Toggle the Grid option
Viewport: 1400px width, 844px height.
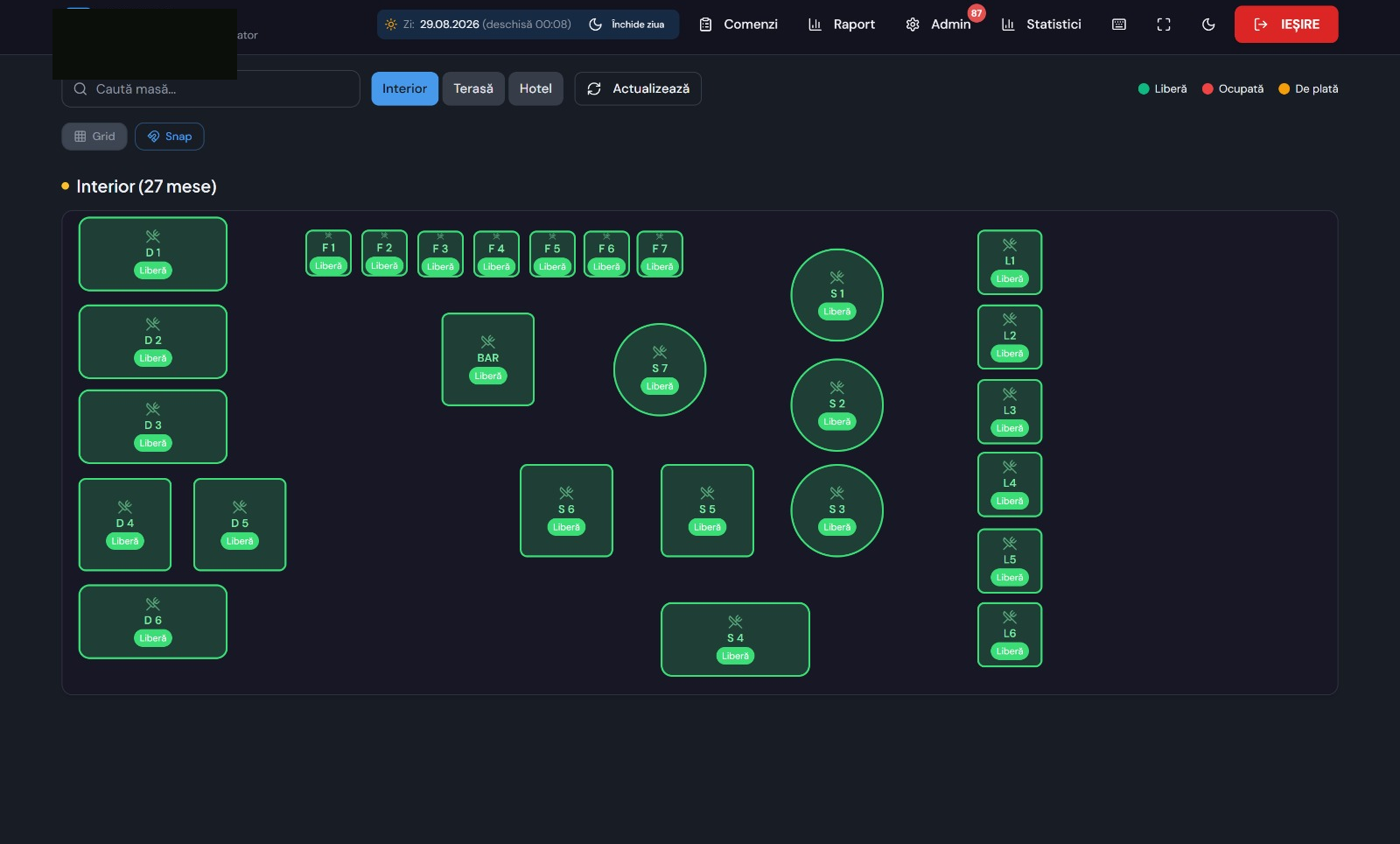pyautogui.click(x=94, y=137)
